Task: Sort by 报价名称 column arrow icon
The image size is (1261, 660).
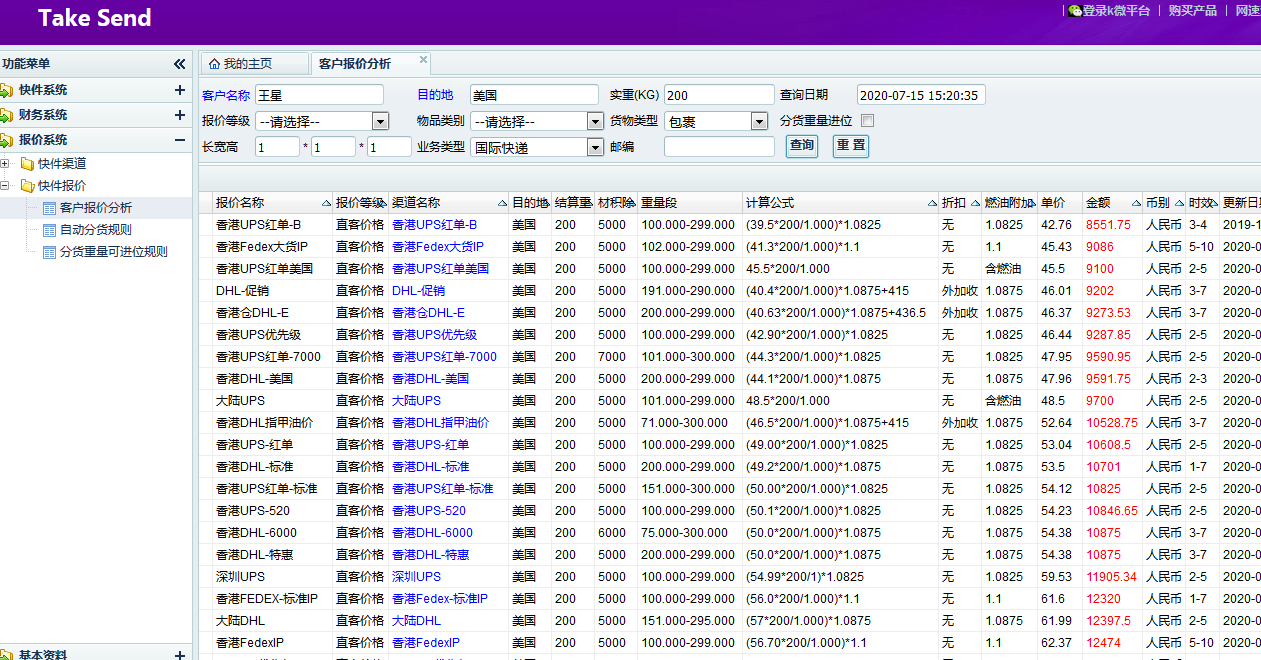Action: (x=326, y=203)
